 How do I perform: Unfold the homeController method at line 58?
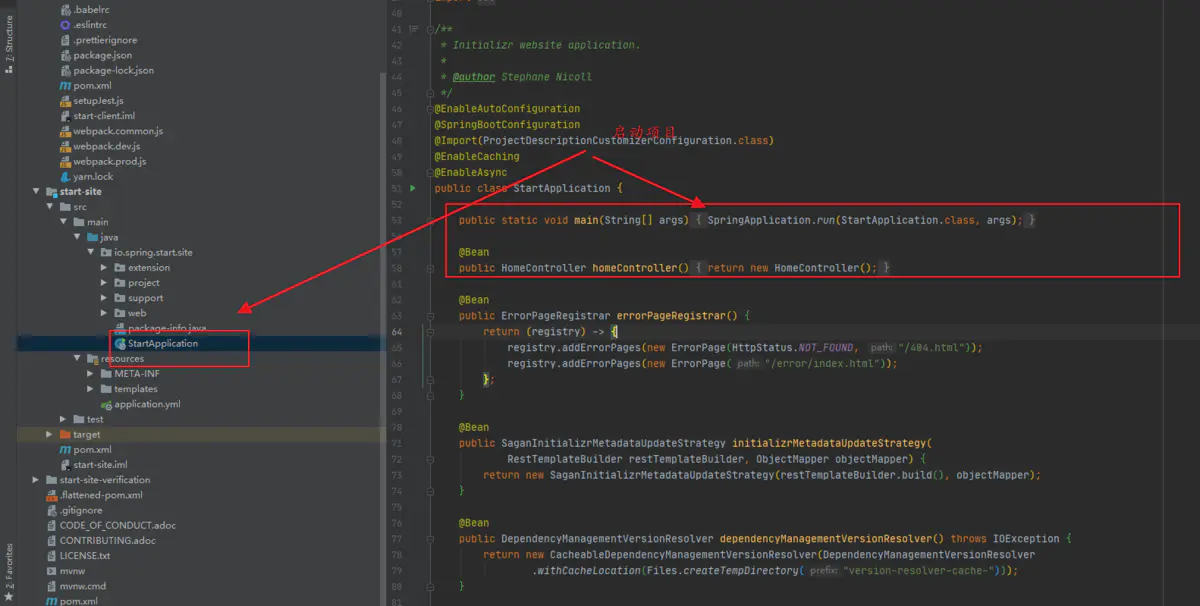click(x=430, y=268)
